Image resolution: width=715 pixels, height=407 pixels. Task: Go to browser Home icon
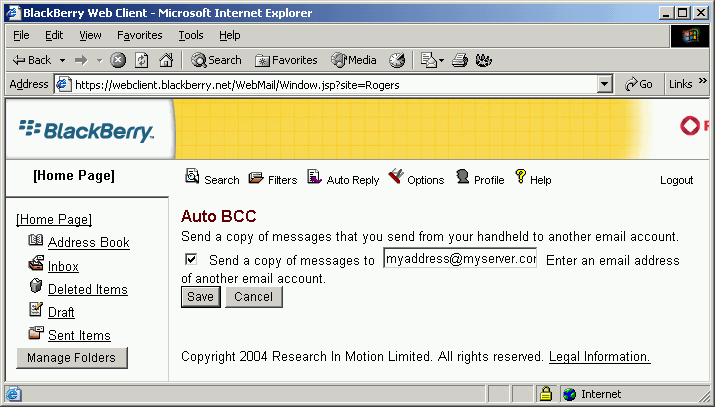pyautogui.click(x=166, y=60)
